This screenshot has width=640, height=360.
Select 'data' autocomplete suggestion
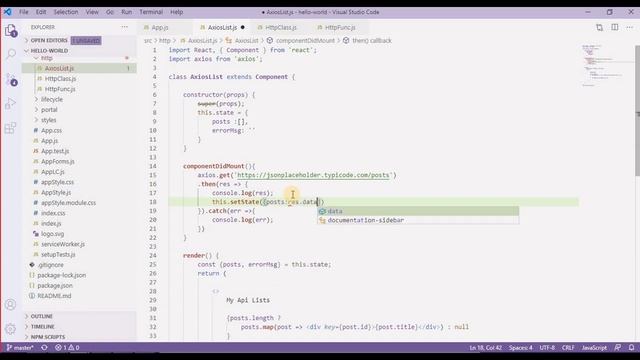coord(418,211)
